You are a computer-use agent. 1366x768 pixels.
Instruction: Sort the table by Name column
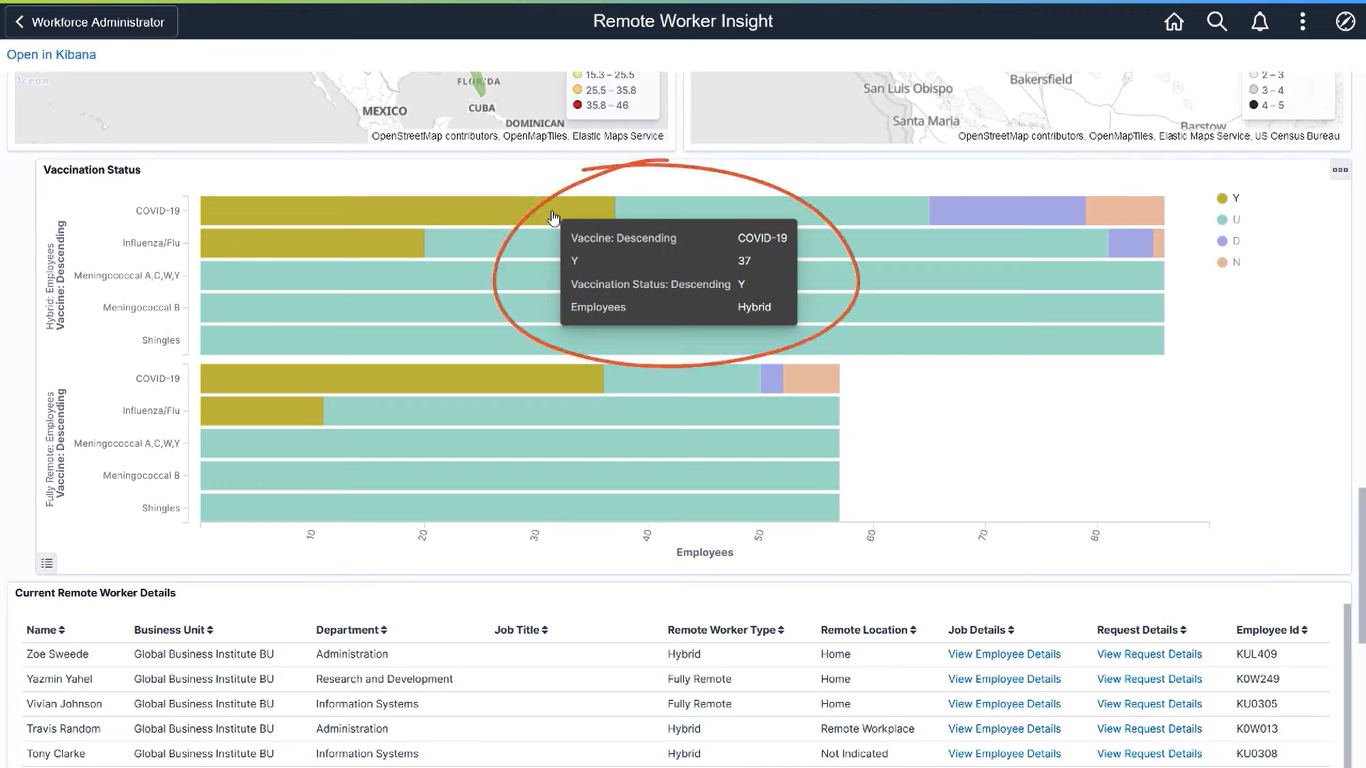(44, 630)
